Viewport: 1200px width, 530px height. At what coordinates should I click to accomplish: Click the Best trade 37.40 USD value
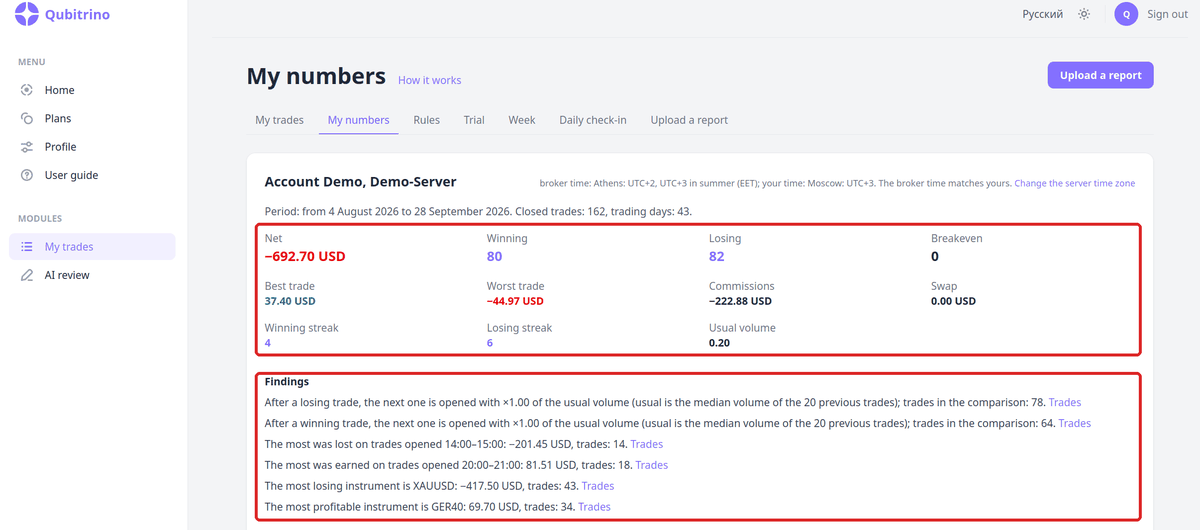[x=290, y=301]
